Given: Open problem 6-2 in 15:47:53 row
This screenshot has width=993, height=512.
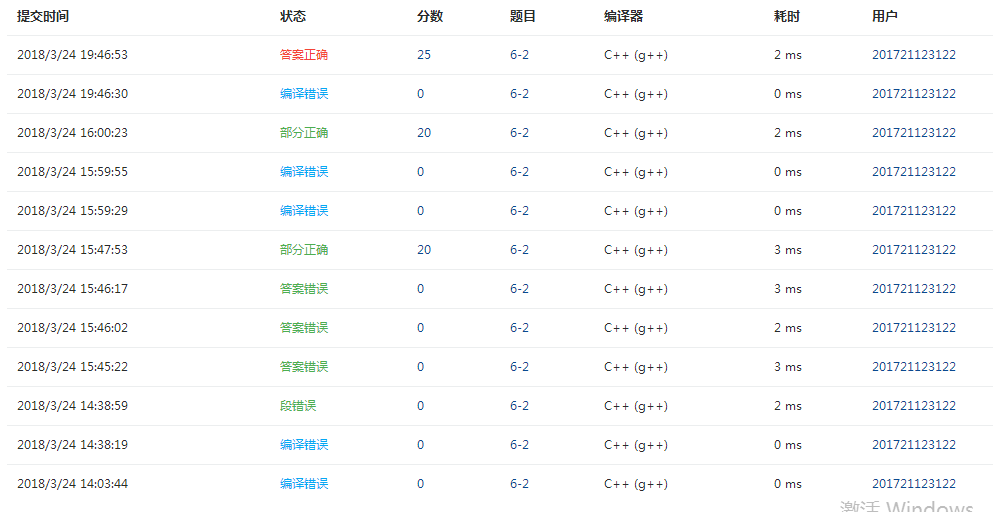Looking at the screenshot, I should coord(519,250).
